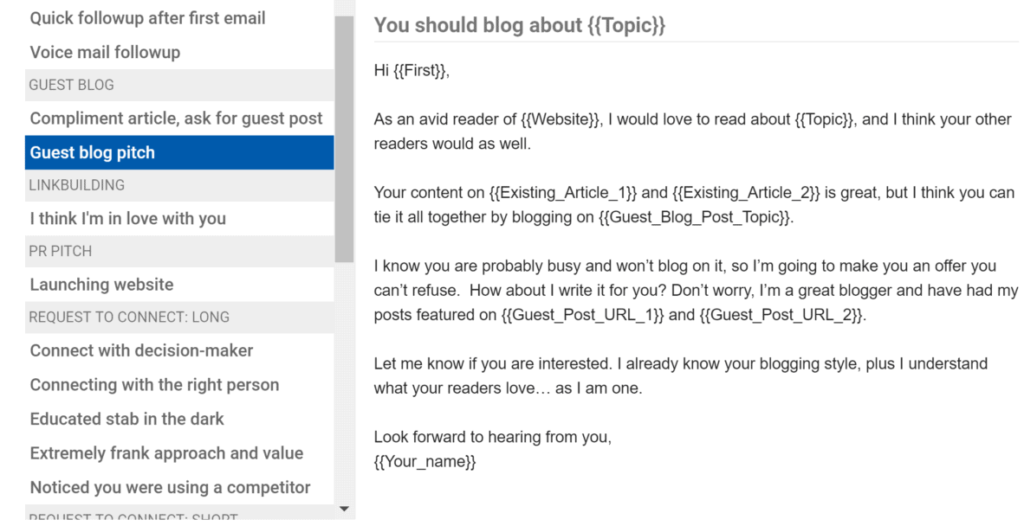
Task: Click the LINKBUILDING category header
Action: 180,185
